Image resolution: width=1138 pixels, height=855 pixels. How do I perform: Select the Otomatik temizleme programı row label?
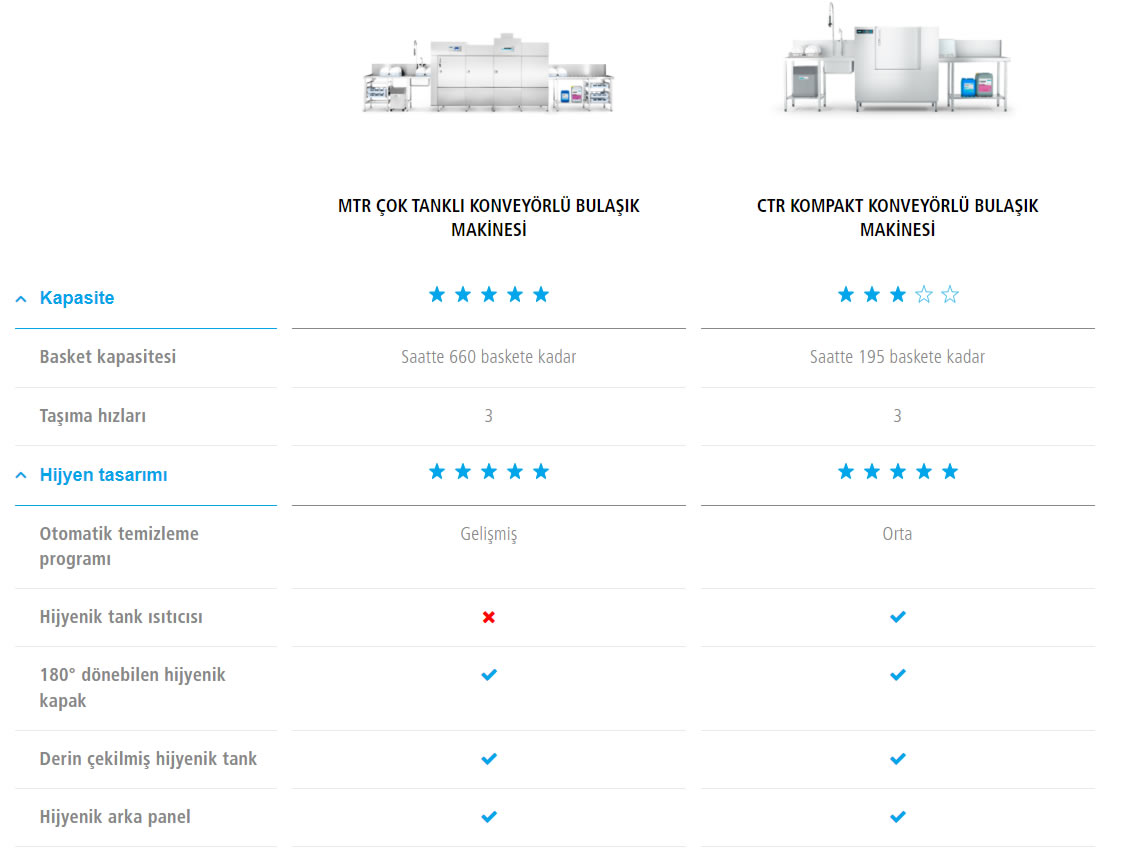[119, 546]
